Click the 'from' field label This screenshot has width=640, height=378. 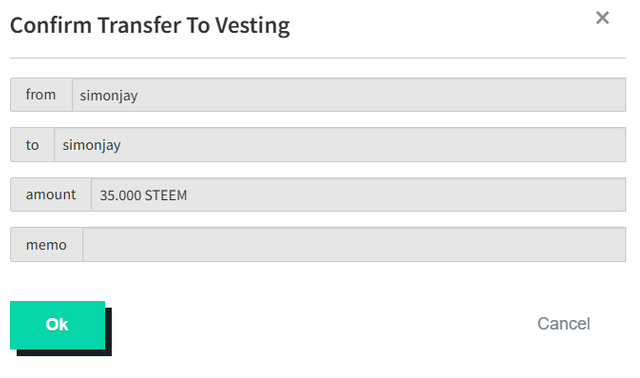(x=41, y=95)
